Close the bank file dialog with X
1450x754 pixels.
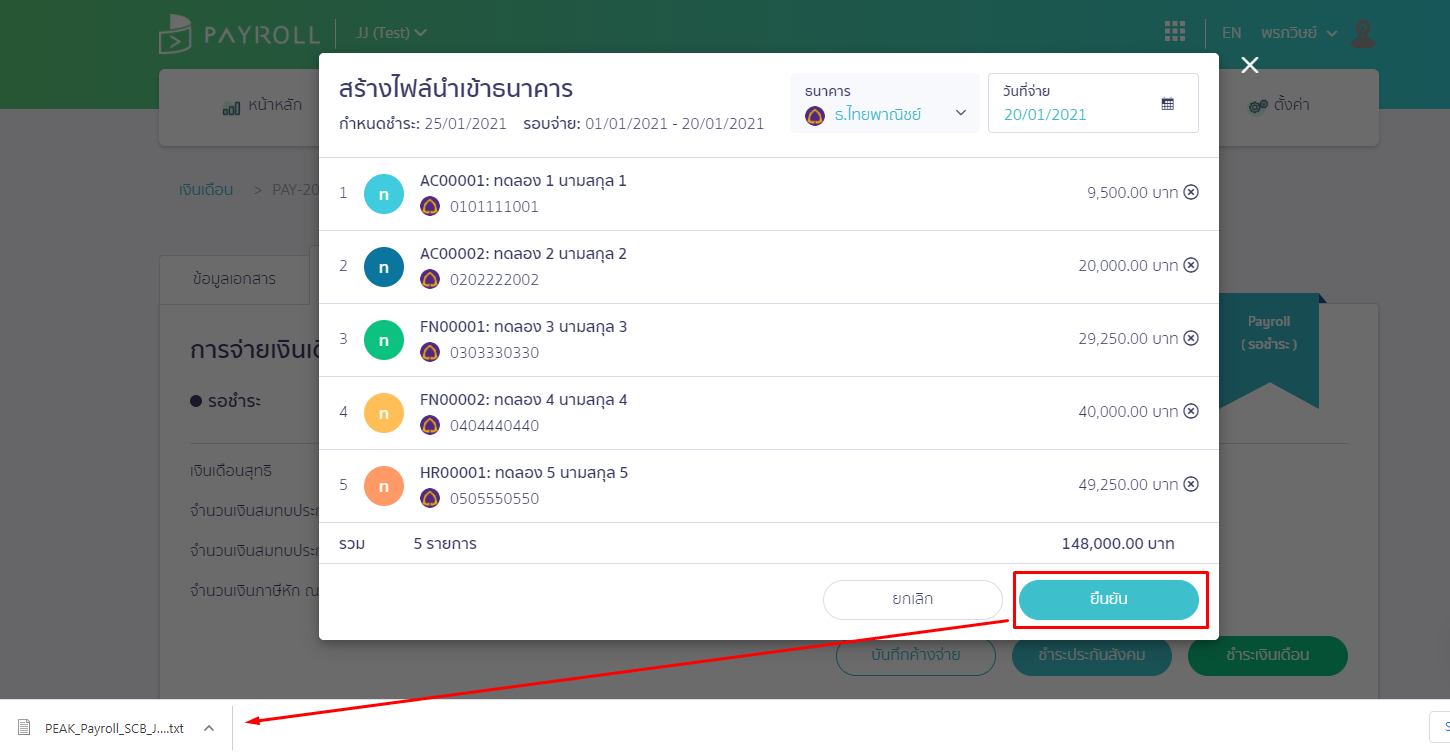[x=1249, y=65]
